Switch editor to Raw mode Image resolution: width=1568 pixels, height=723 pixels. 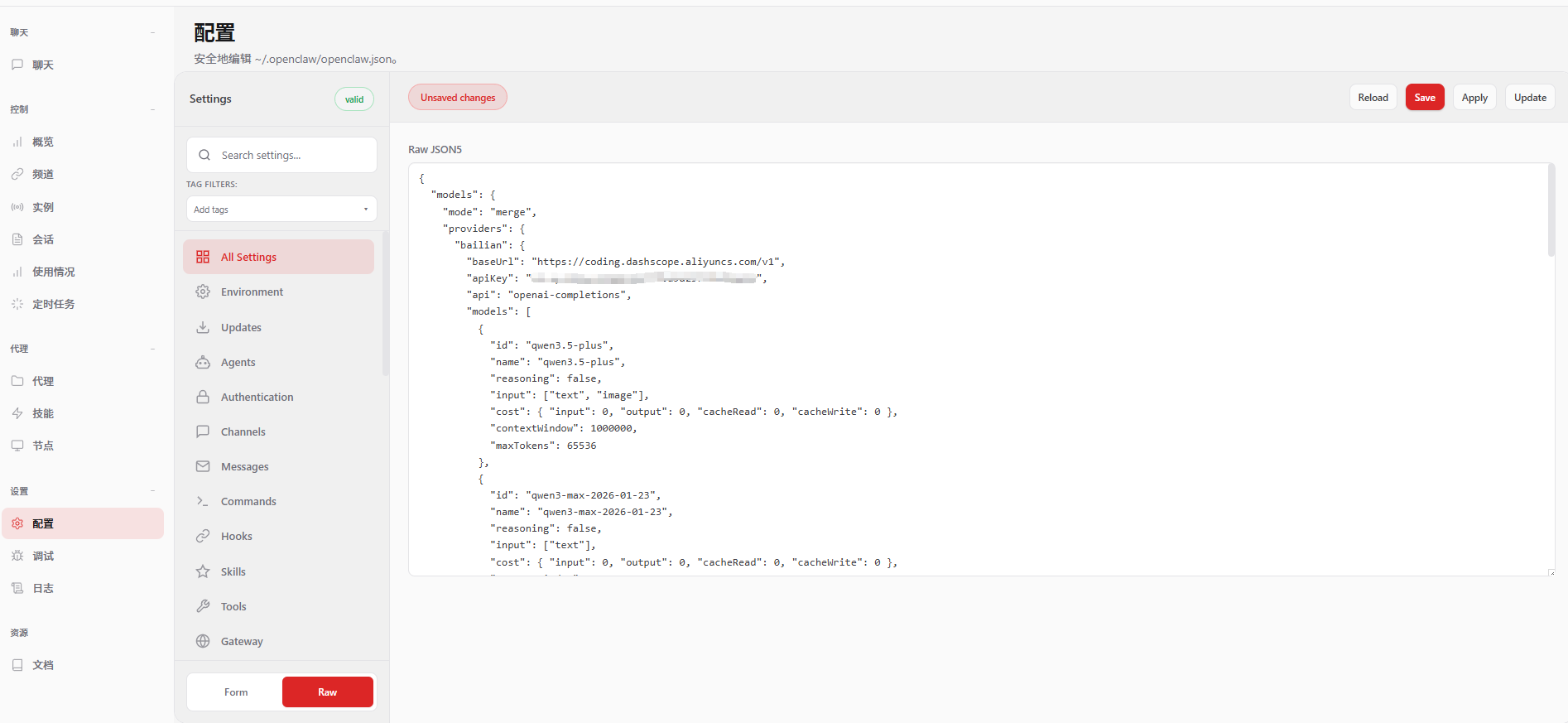327,692
